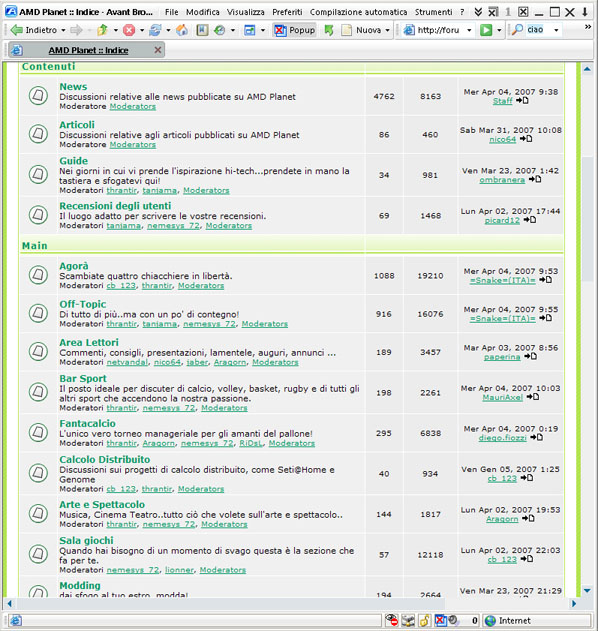Select the AMD Planet :: Indice tab
Viewport: 598px width, 631px height.
coord(88,50)
